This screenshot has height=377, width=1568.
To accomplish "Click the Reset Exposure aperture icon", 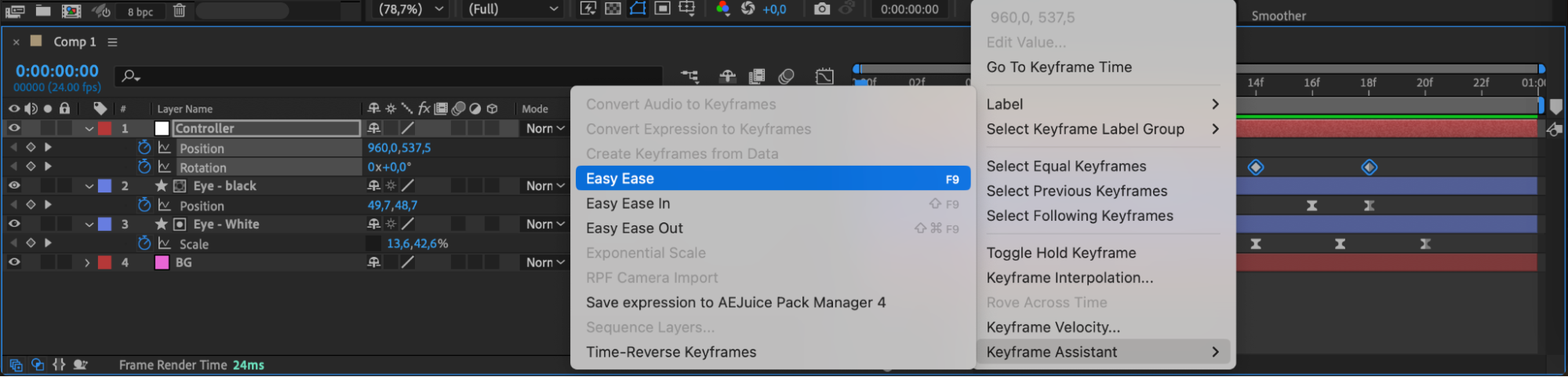I will 748,9.
